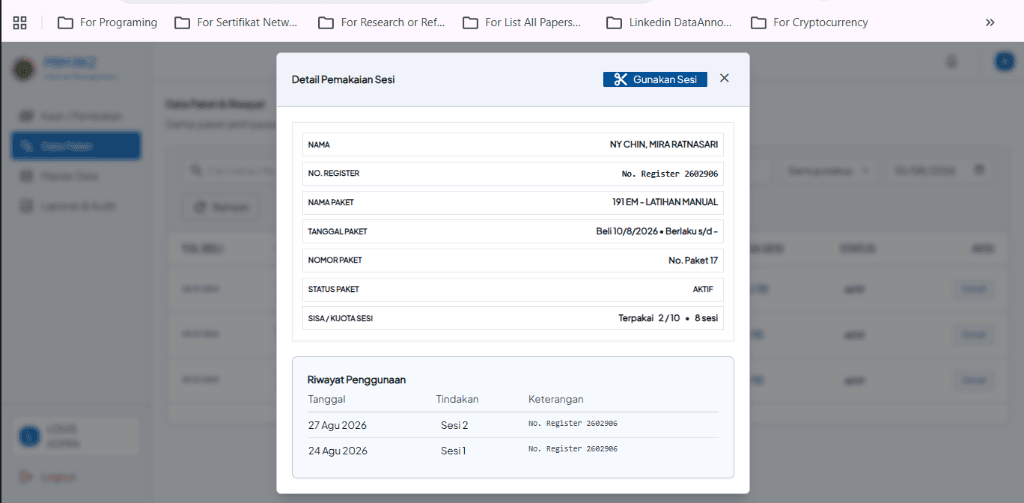Click the Tanggal column header
The image size is (1024, 503).
327,399
